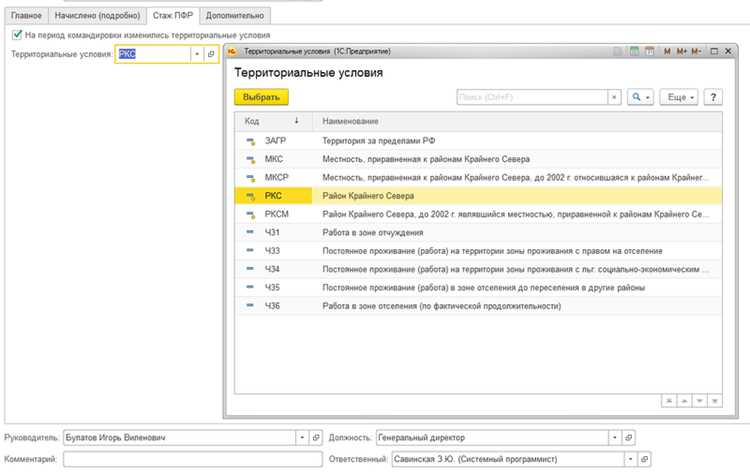Viewport: 750px width, 474px height.
Task: Click the M- memory icon in title bar
Action: pyautogui.click(x=696, y=51)
